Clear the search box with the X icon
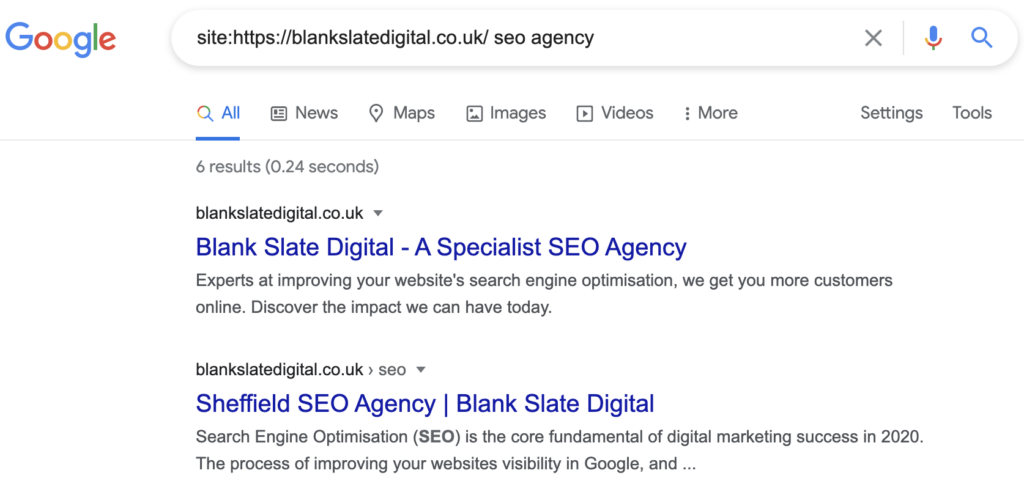The image size is (1024, 484). [873, 39]
